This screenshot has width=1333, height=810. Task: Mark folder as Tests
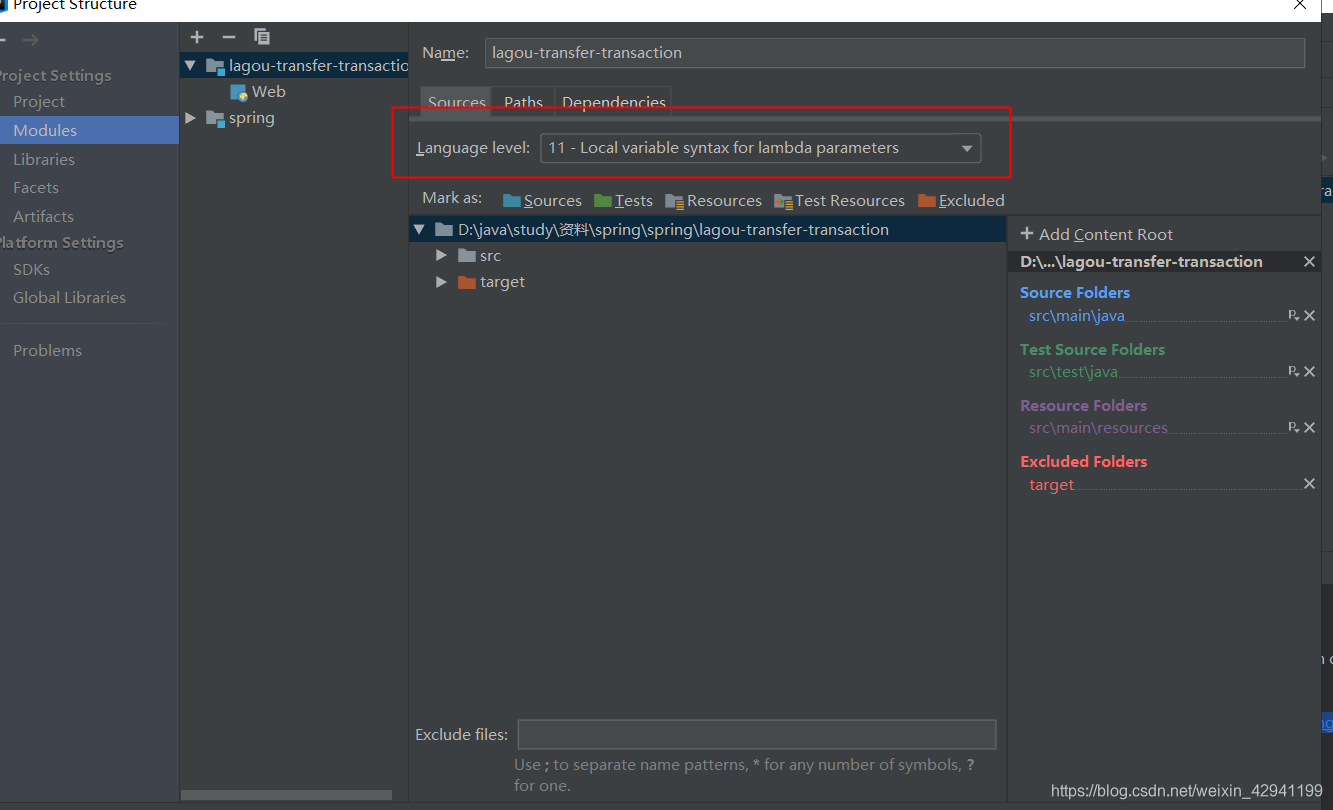click(623, 200)
